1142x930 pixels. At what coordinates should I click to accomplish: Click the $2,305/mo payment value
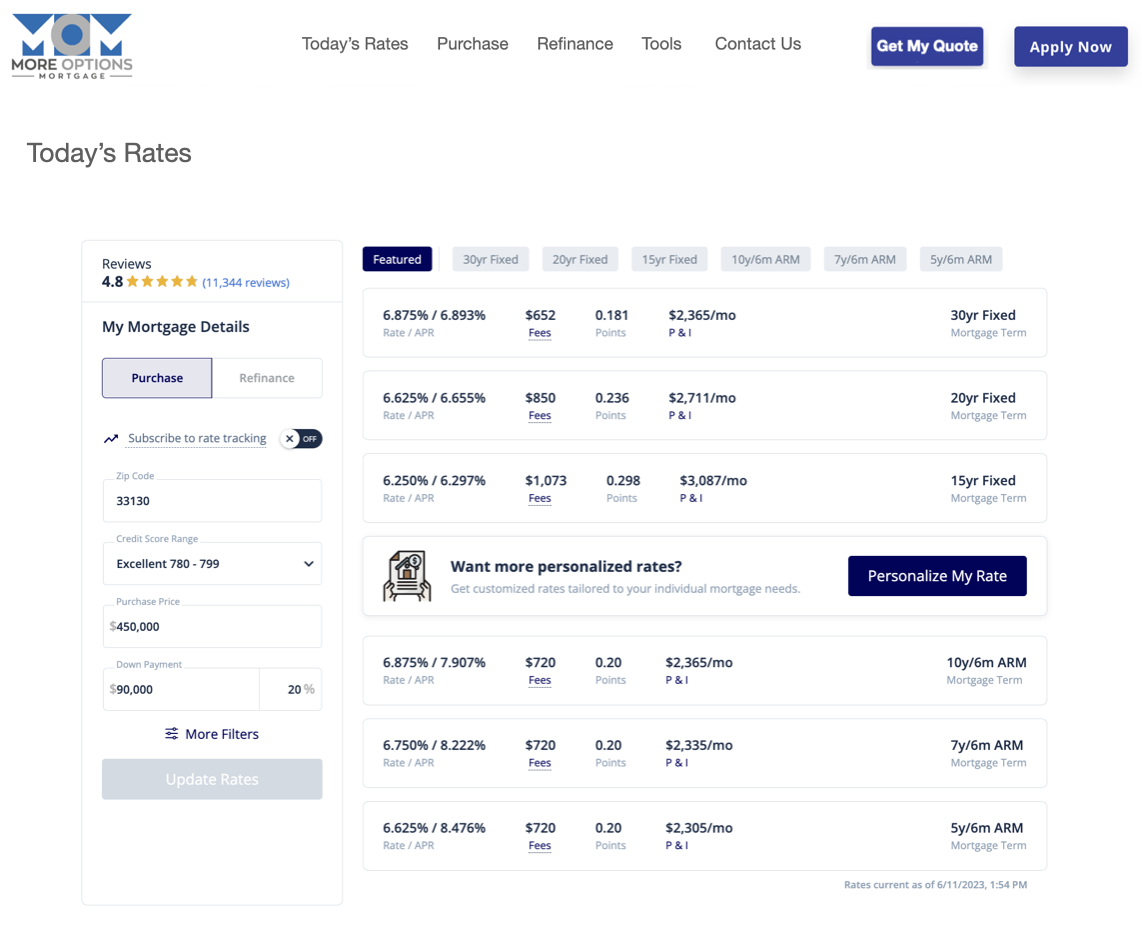(699, 828)
